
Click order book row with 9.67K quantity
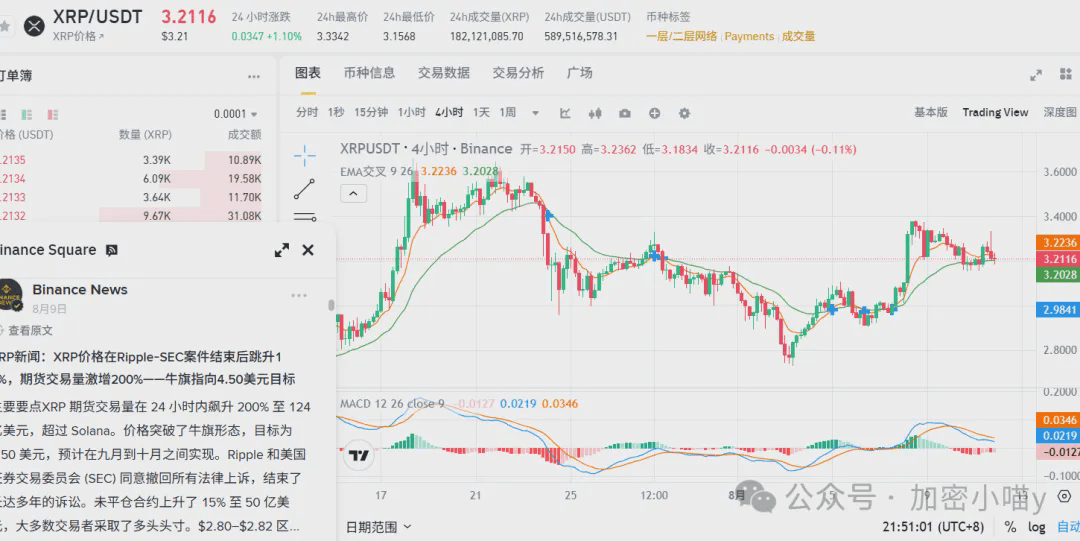[x=131, y=216]
